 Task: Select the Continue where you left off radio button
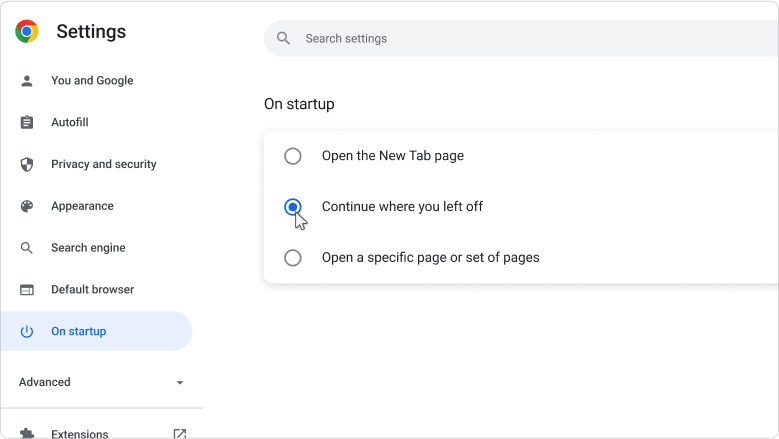click(x=293, y=207)
